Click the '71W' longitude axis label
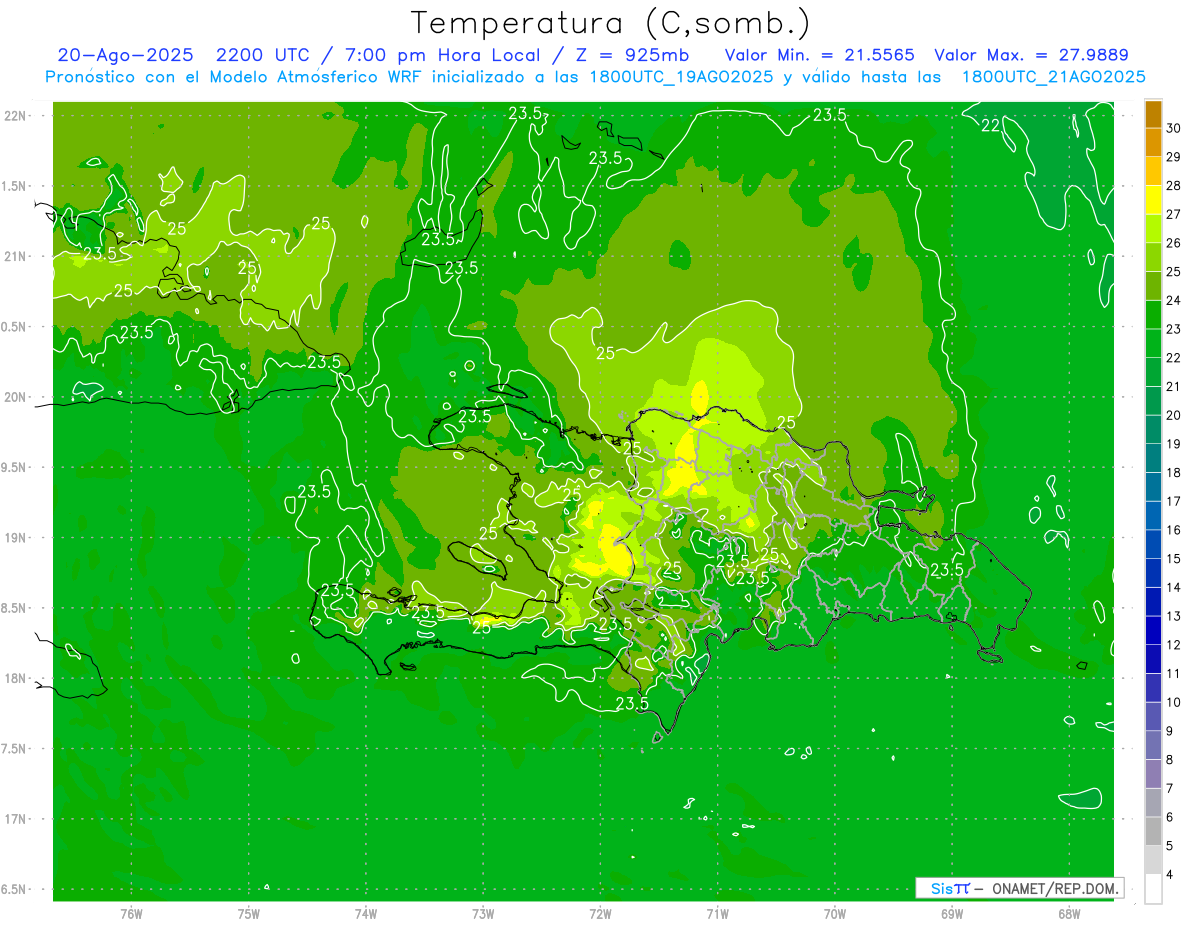The width and height of the screenshot is (1200, 927). point(717,913)
